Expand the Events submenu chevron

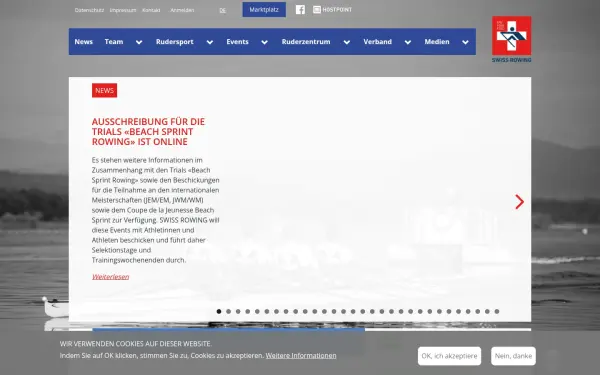pos(264,42)
